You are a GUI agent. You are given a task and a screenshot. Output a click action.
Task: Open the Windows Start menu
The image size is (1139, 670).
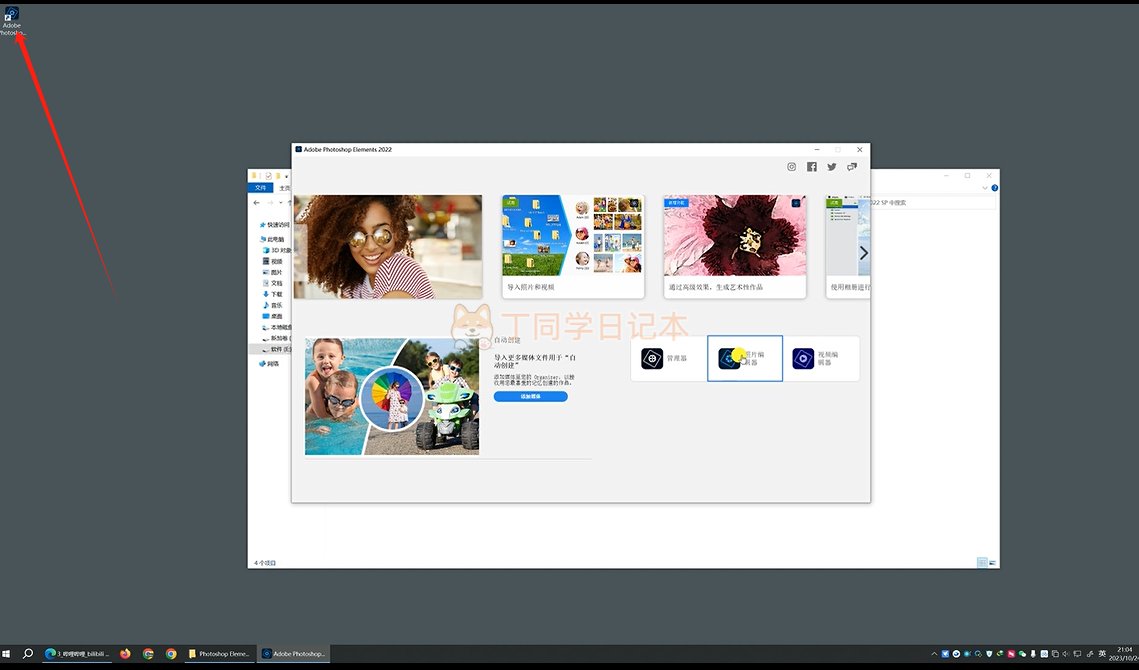[x=7, y=653]
